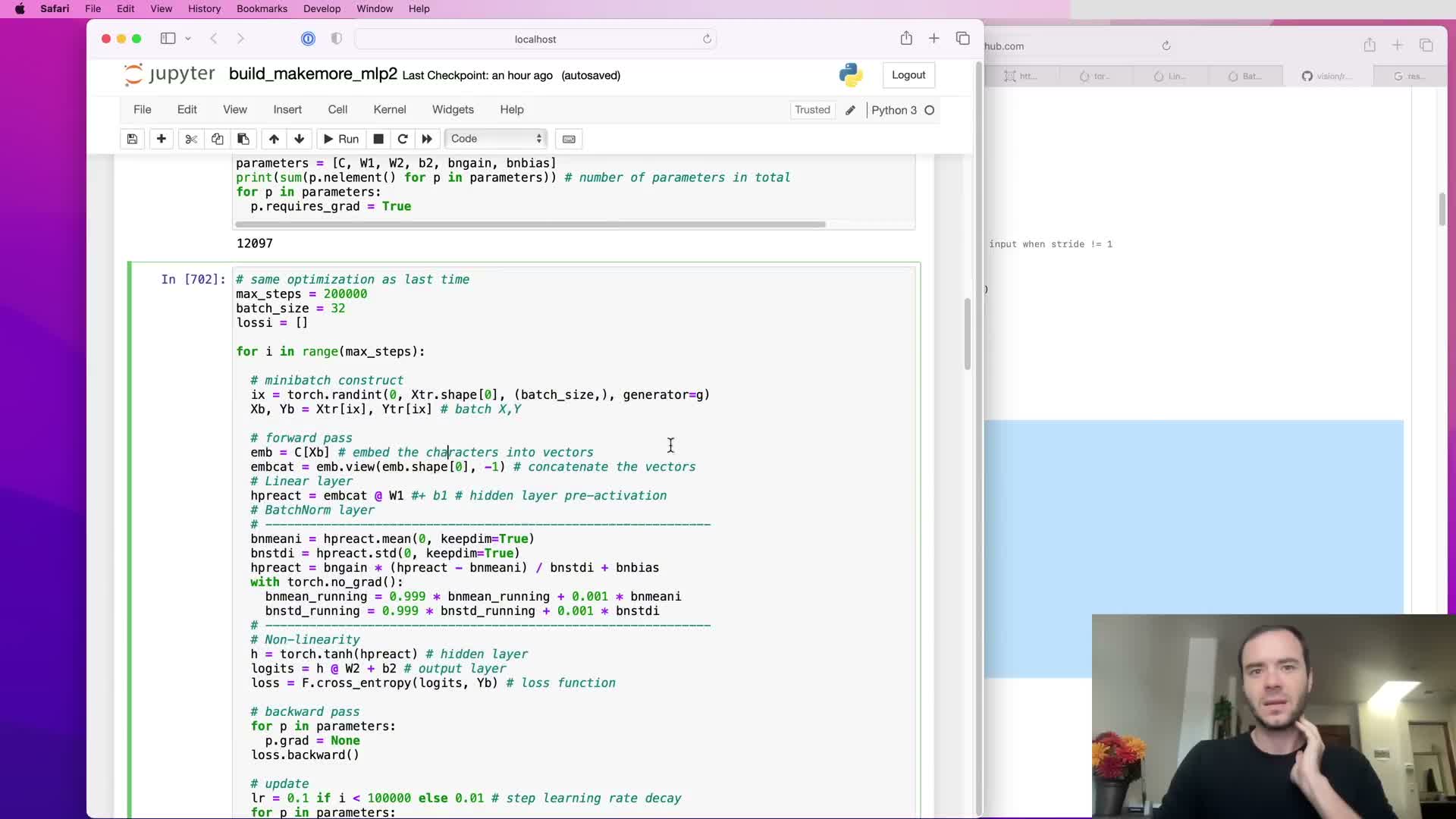Image resolution: width=1456 pixels, height=819 pixels.
Task: Restart and run all cells with the fast-forward icon
Action: click(x=427, y=139)
